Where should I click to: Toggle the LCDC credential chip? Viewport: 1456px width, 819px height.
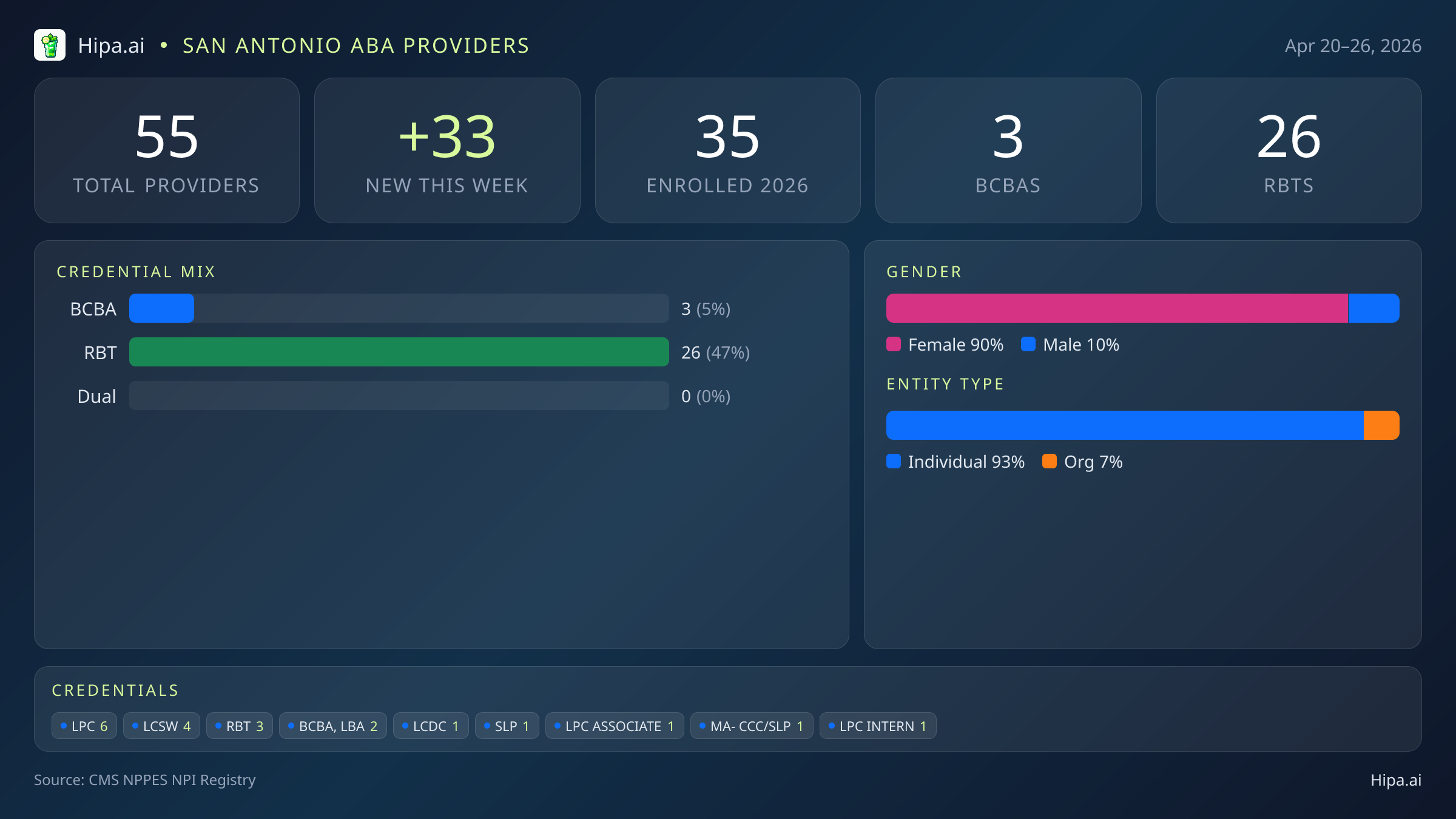pos(430,726)
